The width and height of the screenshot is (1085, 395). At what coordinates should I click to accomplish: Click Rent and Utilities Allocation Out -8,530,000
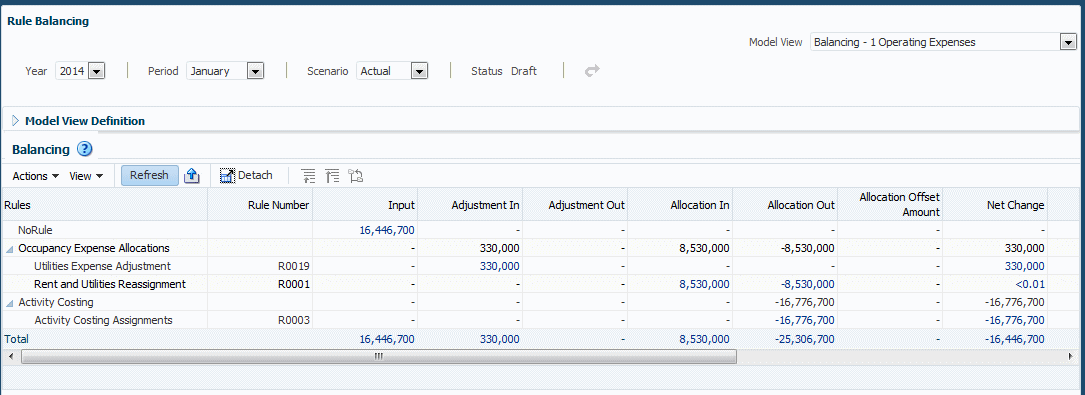tap(808, 284)
